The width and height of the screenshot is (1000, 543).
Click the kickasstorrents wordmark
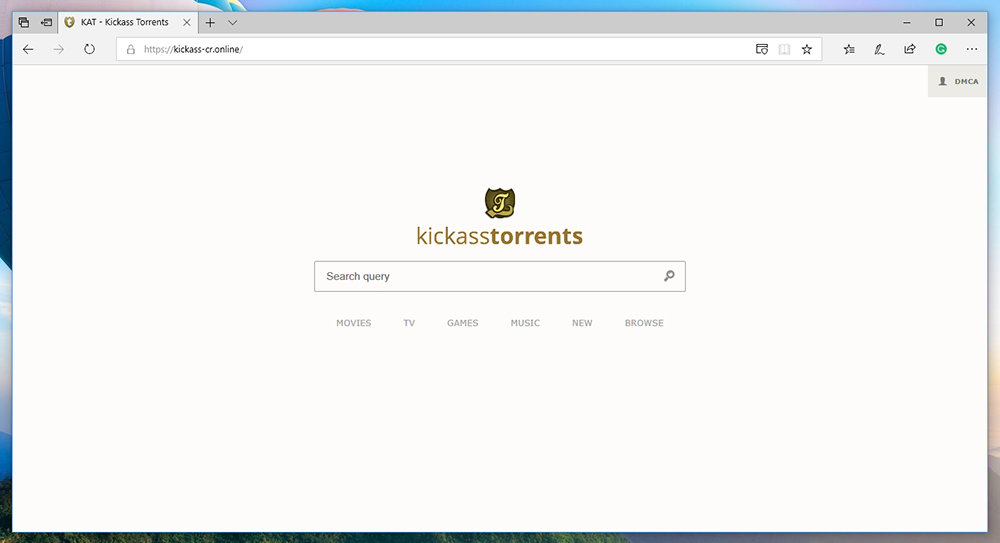(499, 235)
